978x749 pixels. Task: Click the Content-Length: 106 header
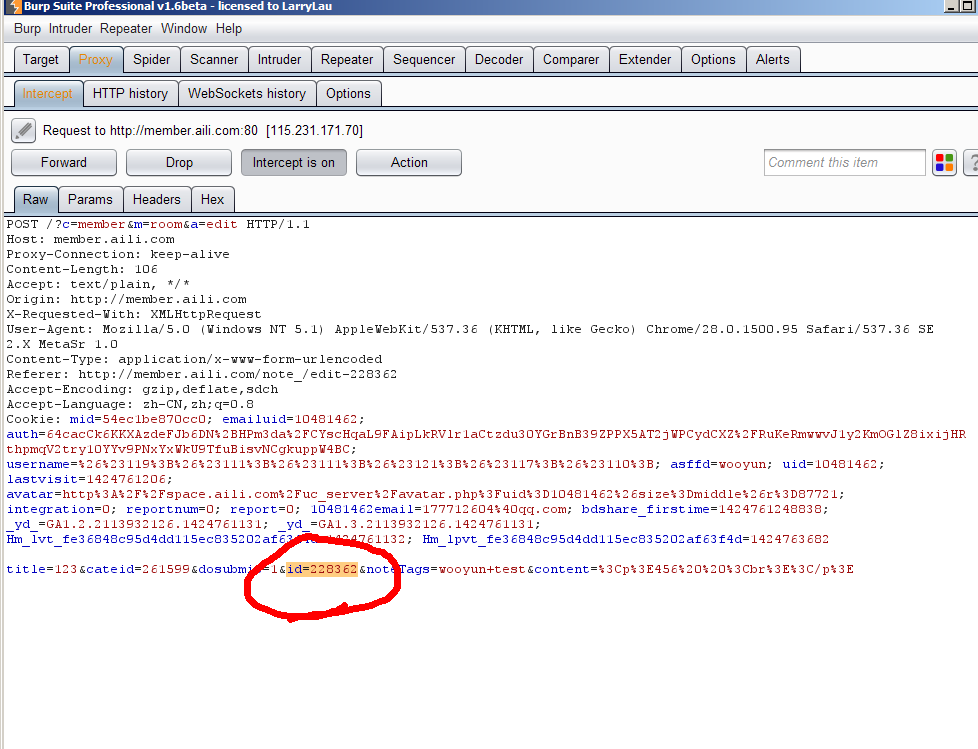click(x=82, y=269)
